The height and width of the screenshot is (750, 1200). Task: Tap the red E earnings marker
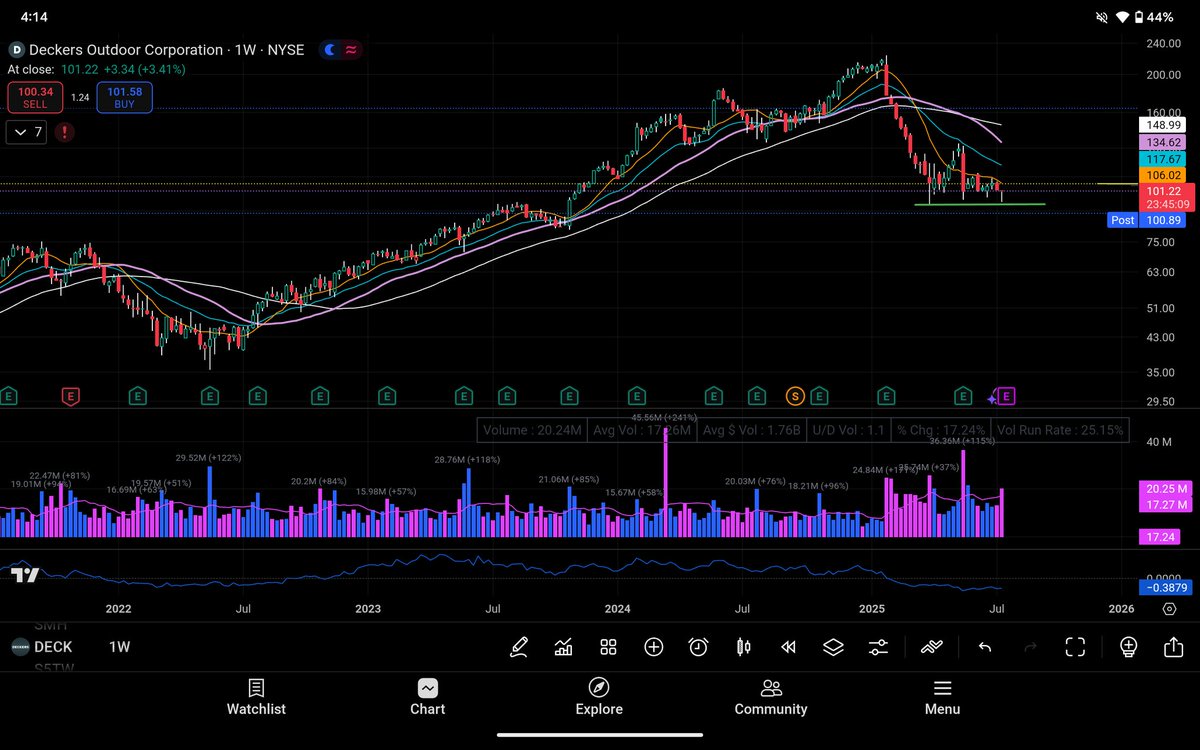(70, 397)
